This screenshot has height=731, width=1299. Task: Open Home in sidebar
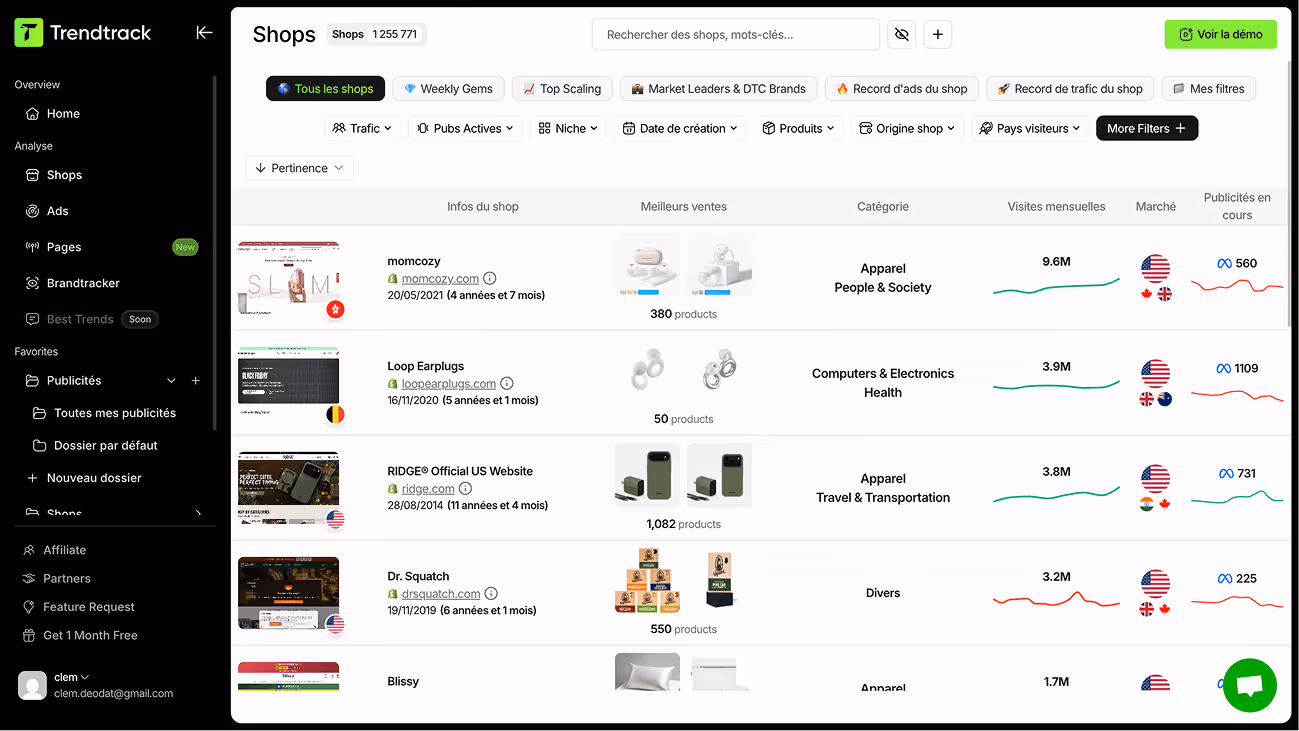[52, 114]
